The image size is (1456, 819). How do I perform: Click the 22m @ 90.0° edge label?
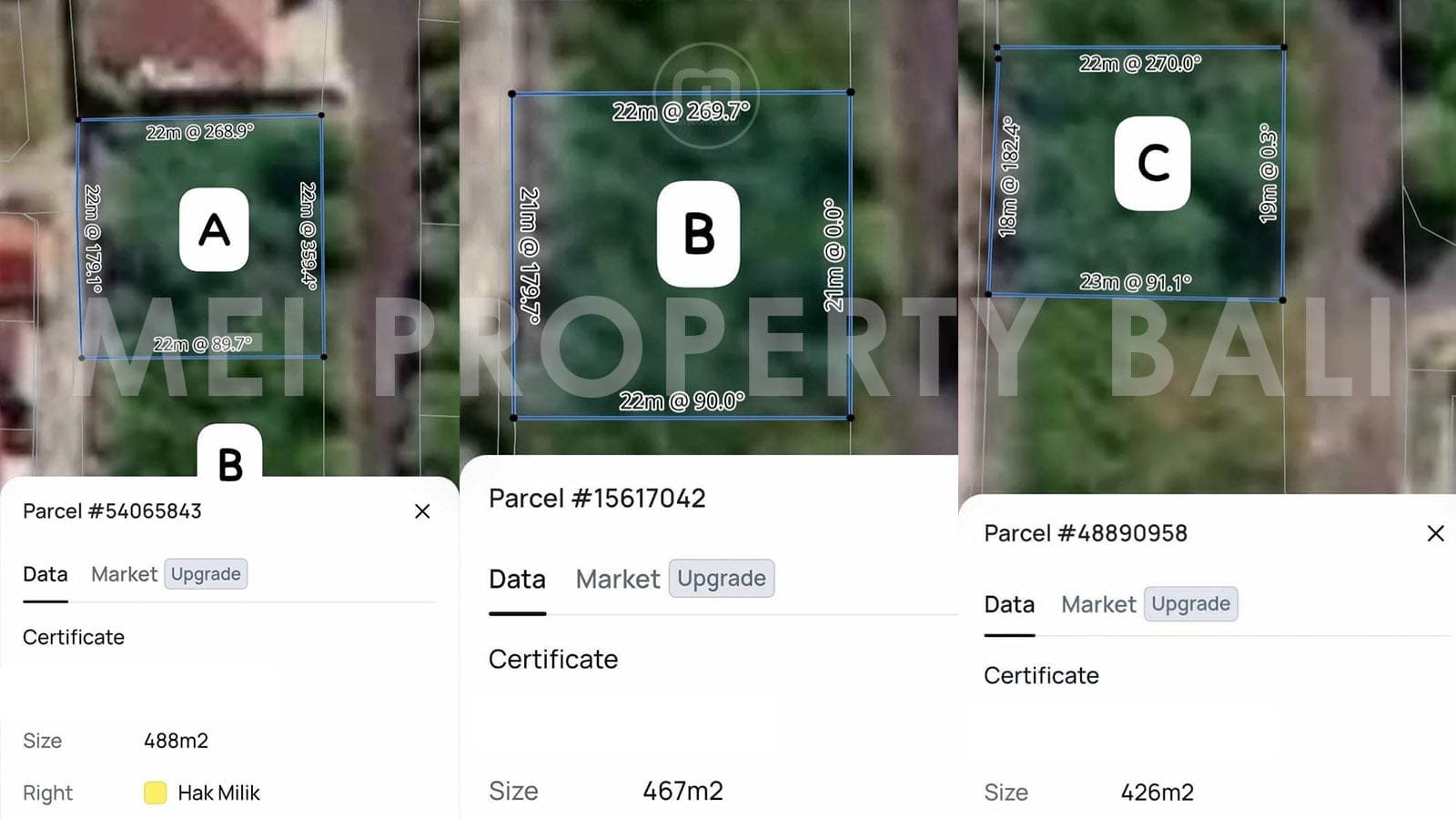click(682, 401)
